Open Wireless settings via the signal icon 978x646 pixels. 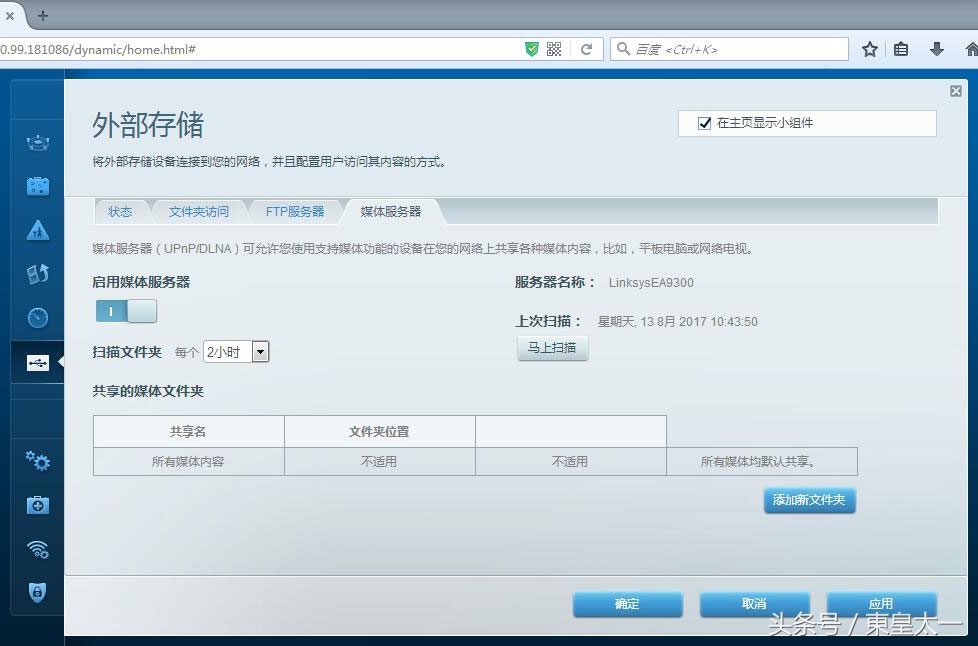[x=37, y=549]
